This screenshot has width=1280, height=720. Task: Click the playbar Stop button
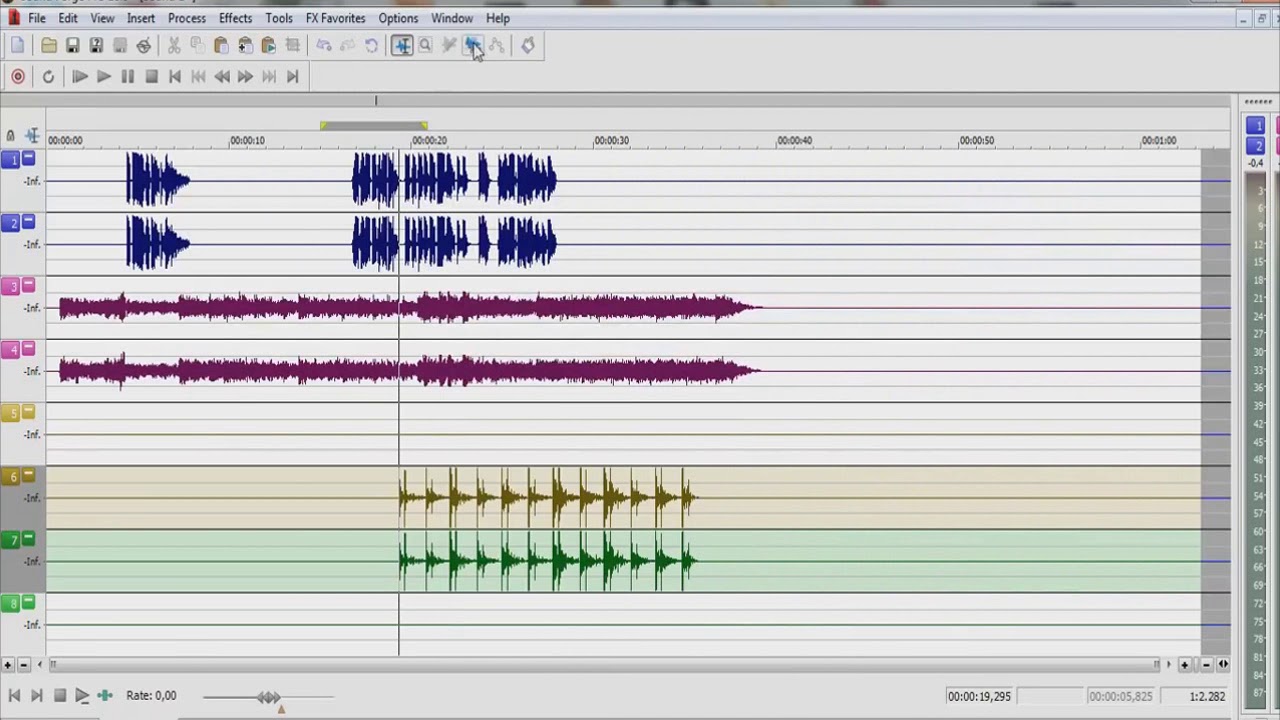pyautogui.click(x=60, y=696)
